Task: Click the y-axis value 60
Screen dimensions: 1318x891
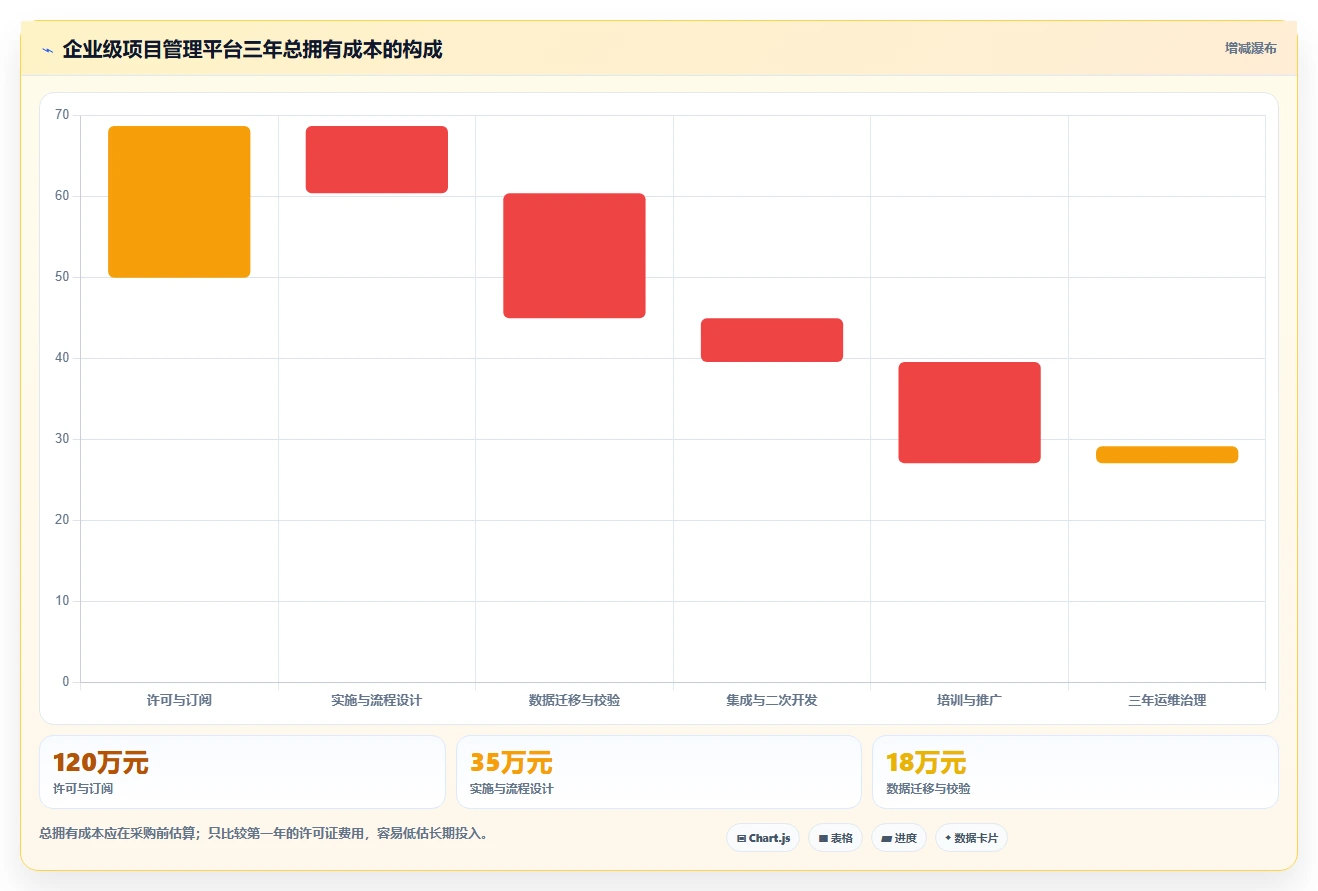Action: click(62, 196)
